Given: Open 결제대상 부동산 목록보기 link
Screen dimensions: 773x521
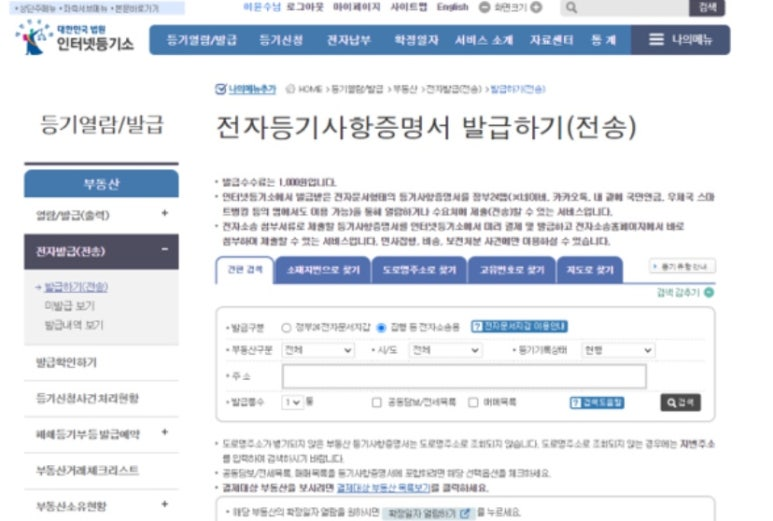Looking at the screenshot, I should click(384, 488).
